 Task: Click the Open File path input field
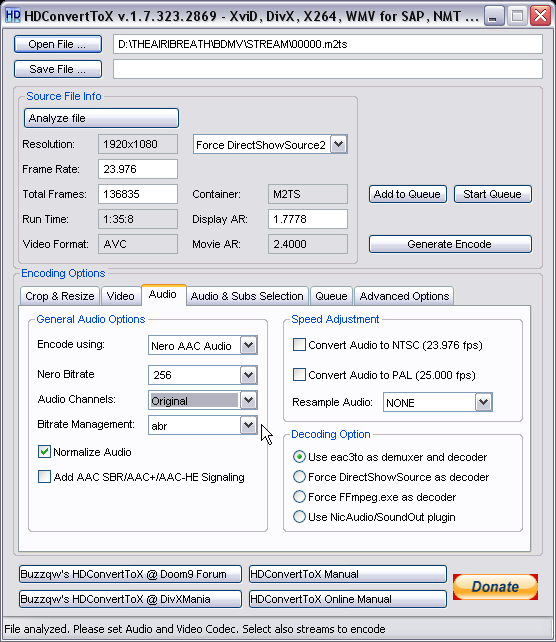click(328, 44)
